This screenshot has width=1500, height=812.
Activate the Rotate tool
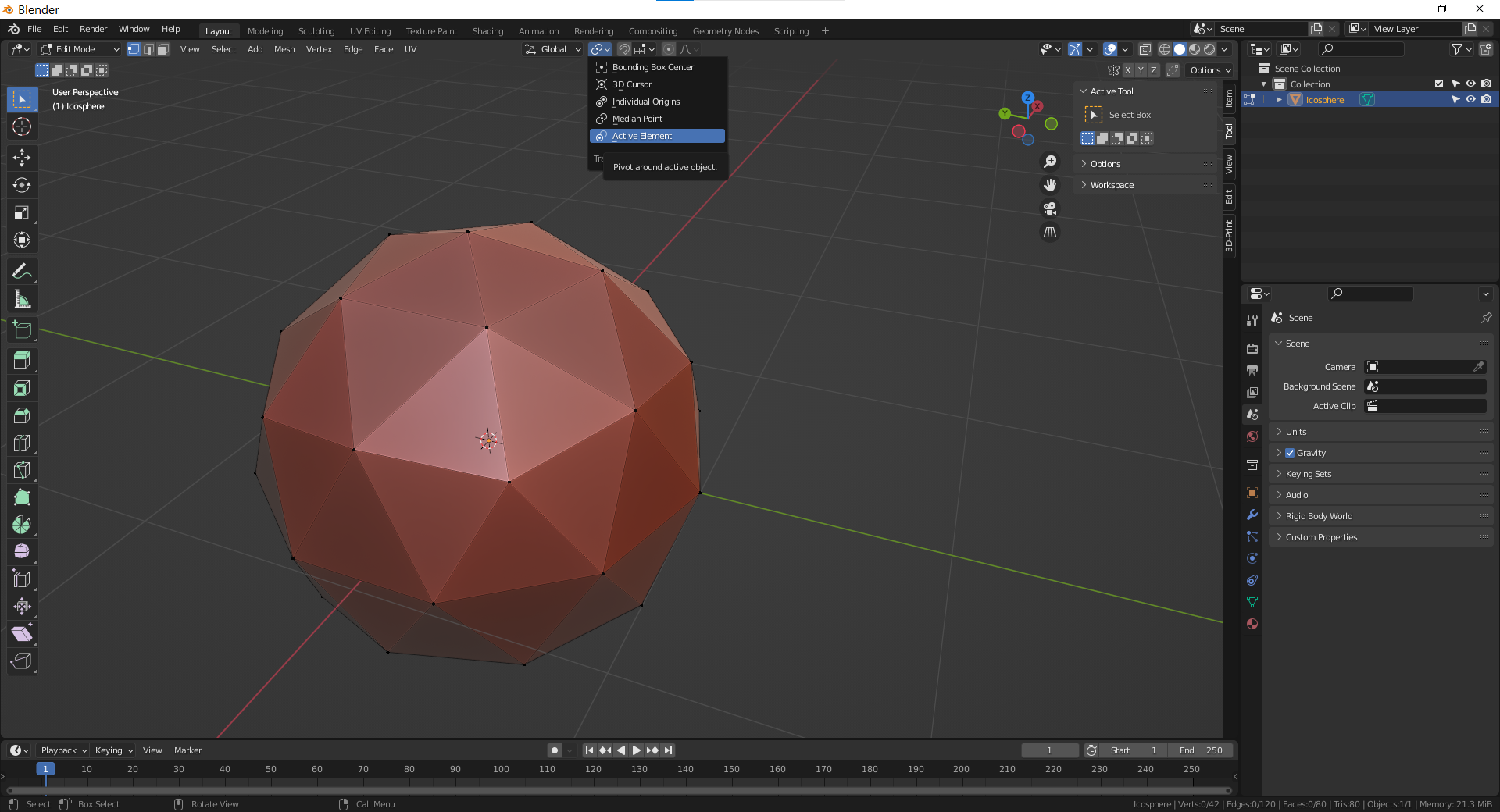point(22,185)
